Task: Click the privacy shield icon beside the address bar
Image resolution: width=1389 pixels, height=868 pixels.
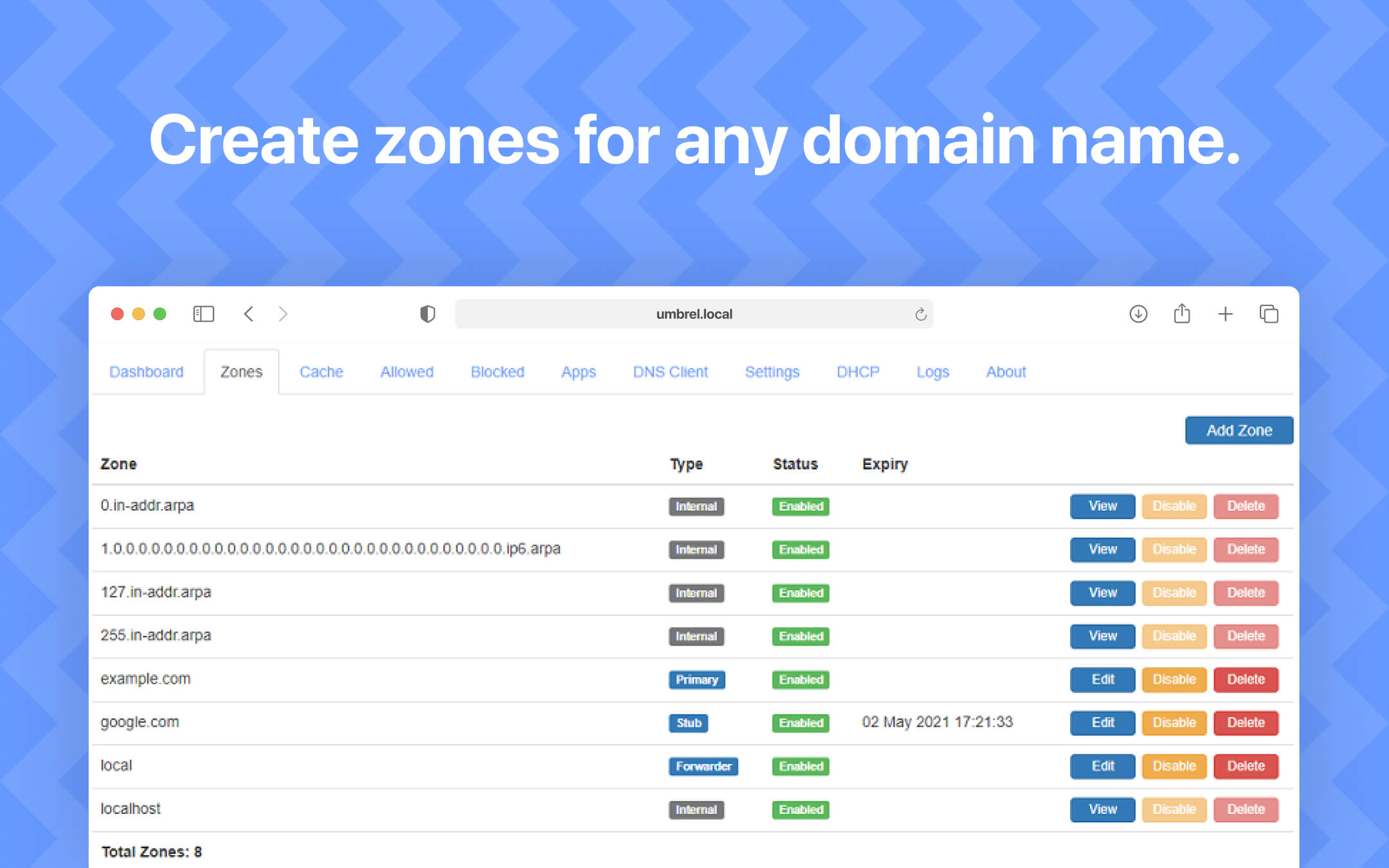Action: point(427,314)
